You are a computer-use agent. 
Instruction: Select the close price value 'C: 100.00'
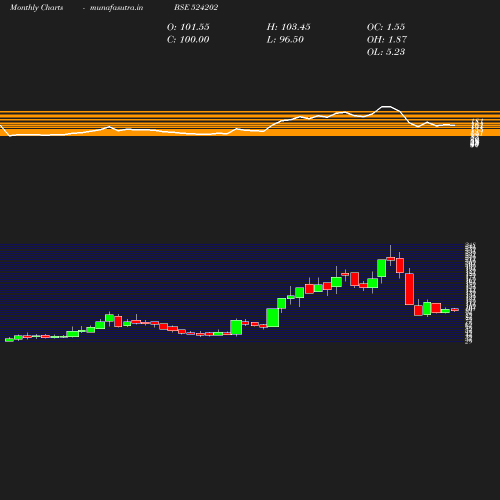pos(188,39)
